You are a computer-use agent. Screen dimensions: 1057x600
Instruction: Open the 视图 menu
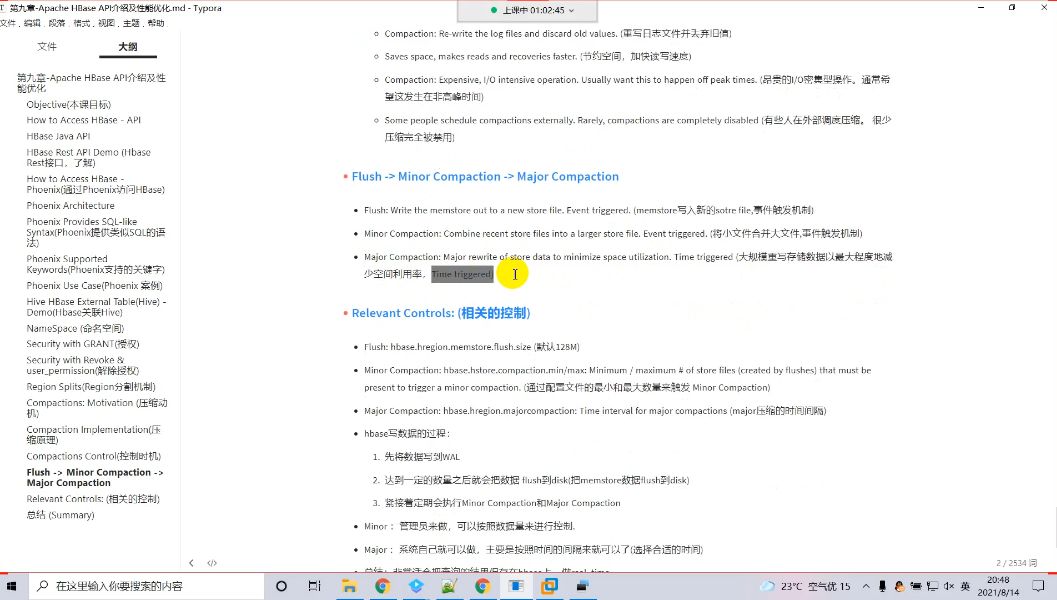tap(107, 23)
